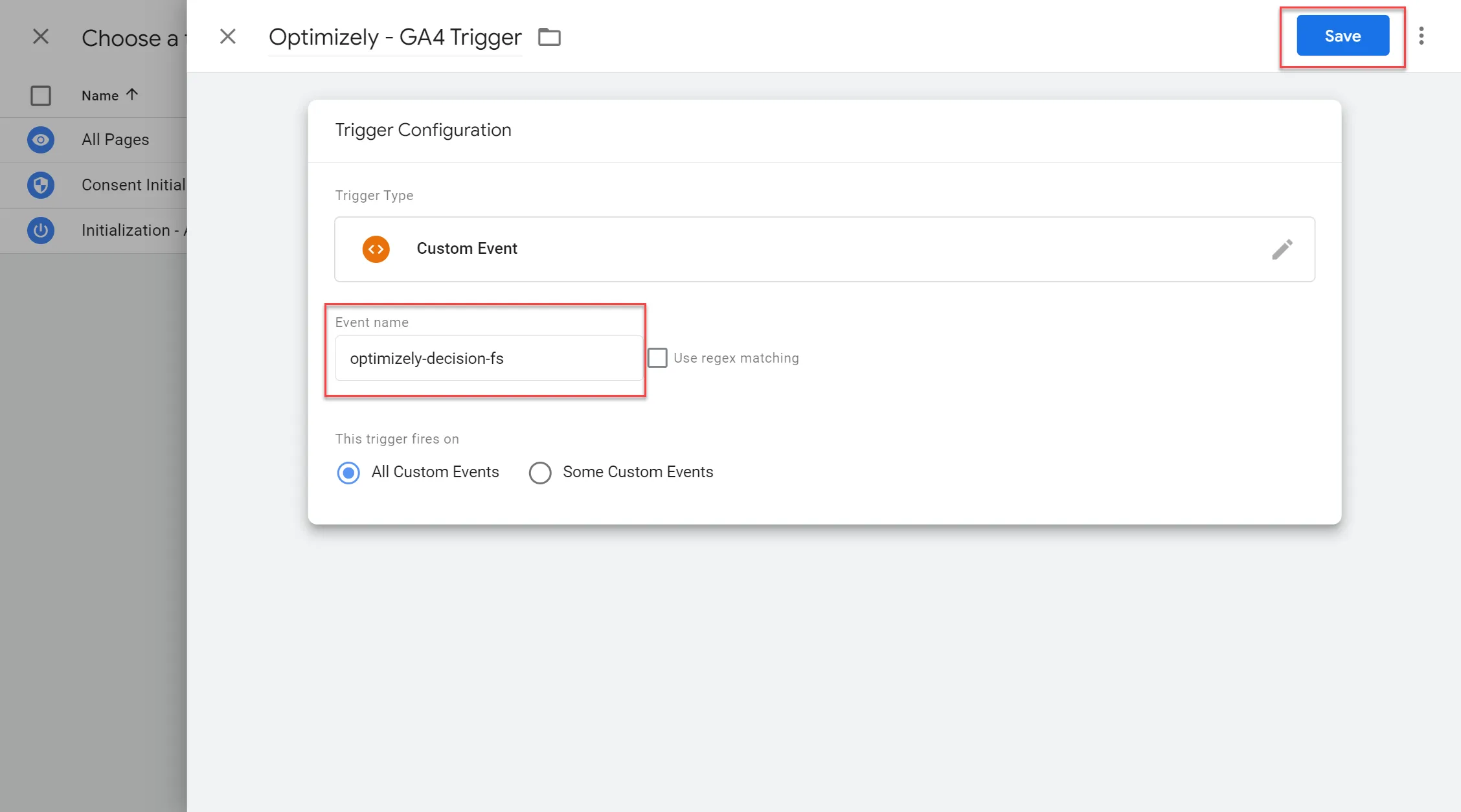Click the Trigger Configuration heading
The image size is (1461, 812).
pyautogui.click(x=423, y=130)
